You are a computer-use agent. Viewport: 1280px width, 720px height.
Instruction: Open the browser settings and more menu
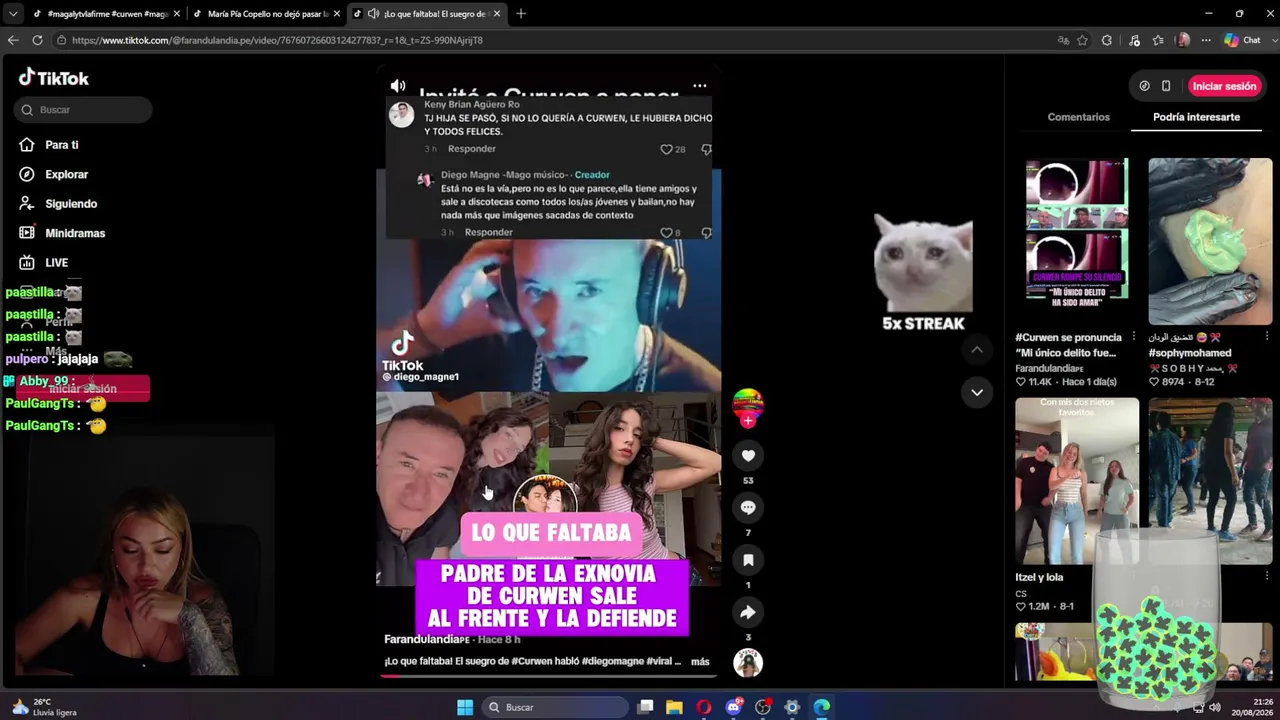(1206, 40)
